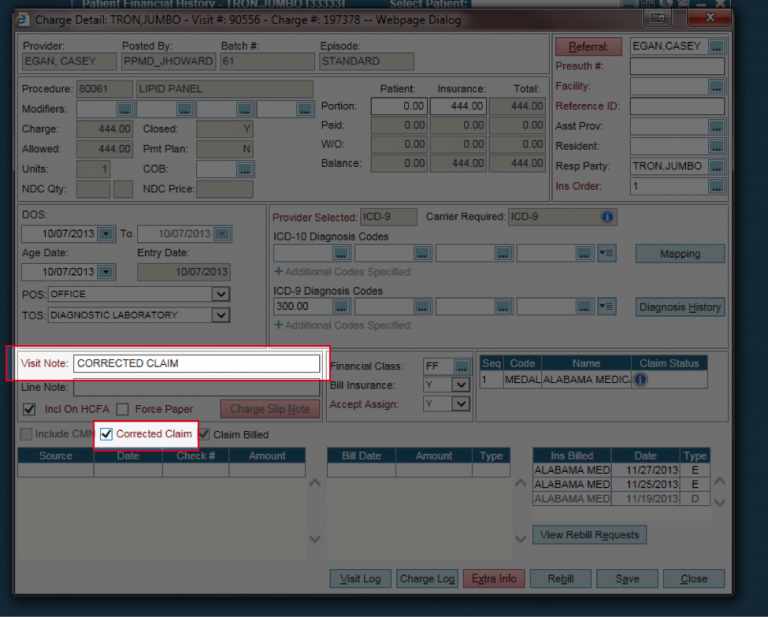The width and height of the screenshot is (768, 617).
Task: Open Diagnosis History
Action: click(680, 307)
